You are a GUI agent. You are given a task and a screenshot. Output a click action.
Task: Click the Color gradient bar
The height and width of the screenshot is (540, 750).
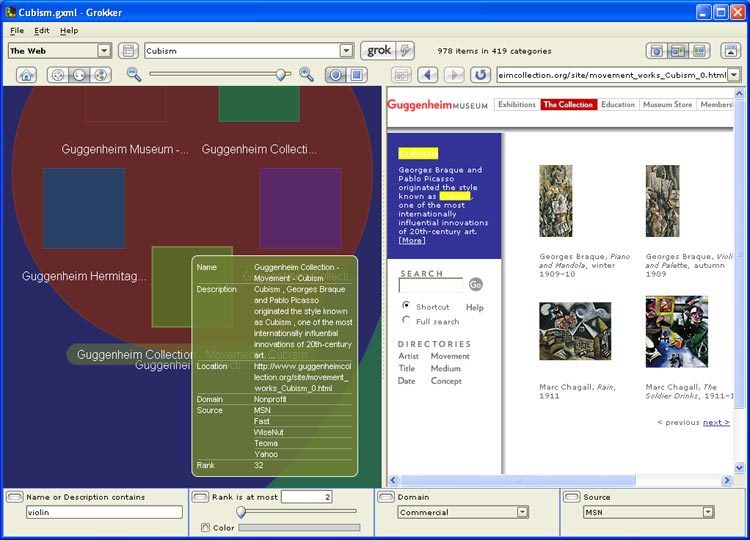click(x=299, y=528)
